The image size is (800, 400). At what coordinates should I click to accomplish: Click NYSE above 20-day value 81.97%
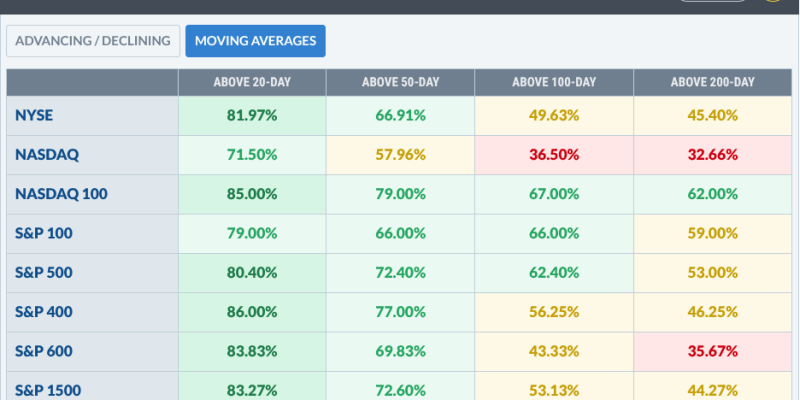pos(252,116)
